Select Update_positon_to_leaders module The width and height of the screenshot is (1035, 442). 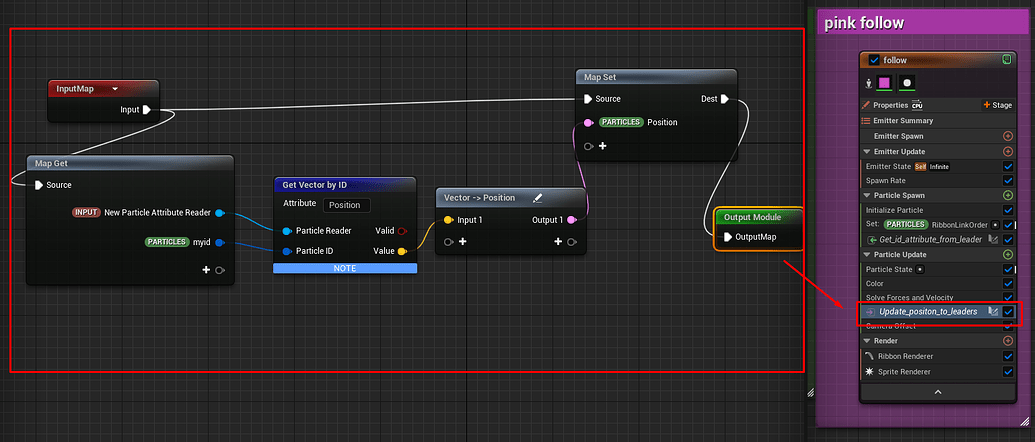coord(928,311)
